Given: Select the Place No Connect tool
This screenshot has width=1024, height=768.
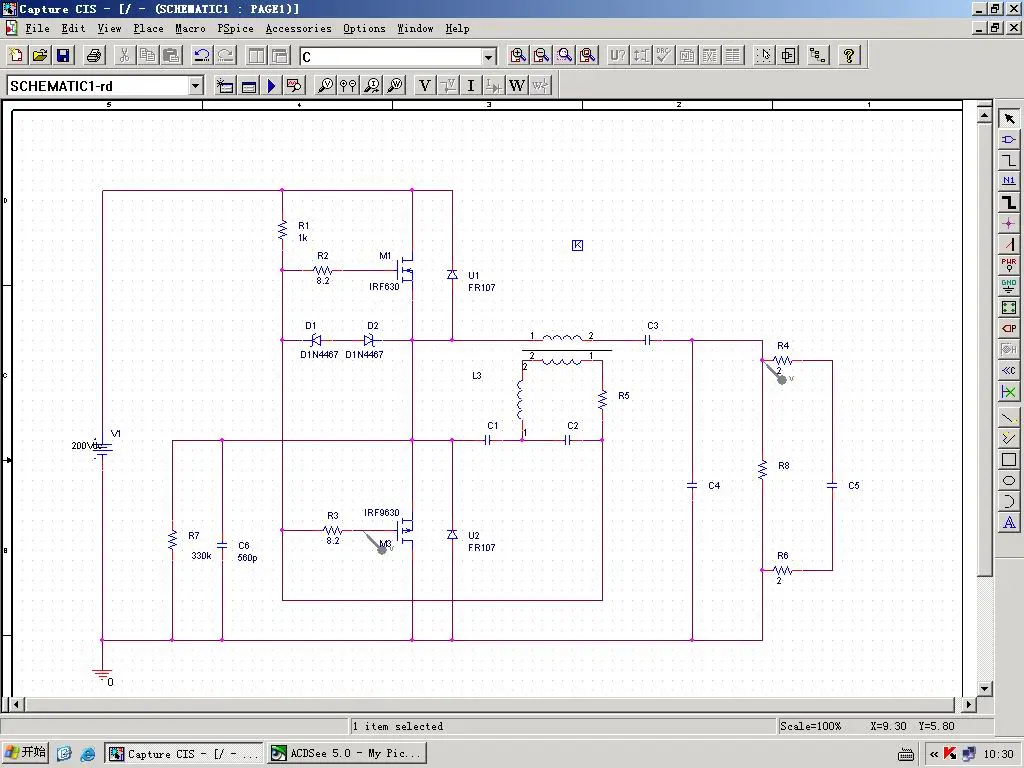Looking at the screenshot, I should (x=1009, y=392).
